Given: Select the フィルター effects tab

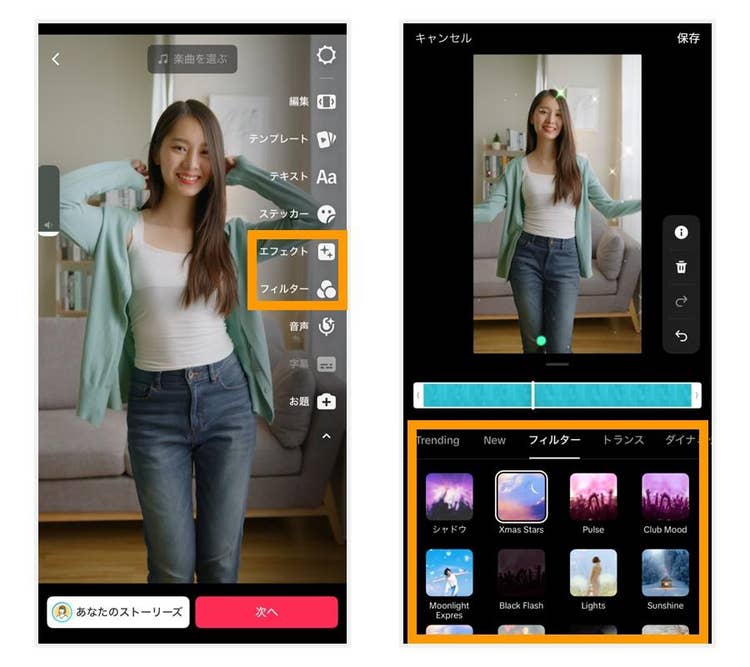Looking at the screenshot, I should [x=554, y=440].
